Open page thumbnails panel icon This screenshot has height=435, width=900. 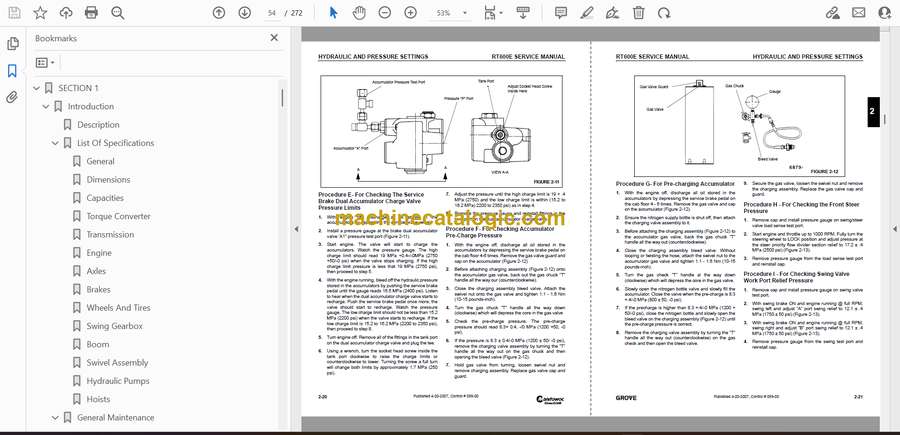pyautogui.click(x=12, y=44)
